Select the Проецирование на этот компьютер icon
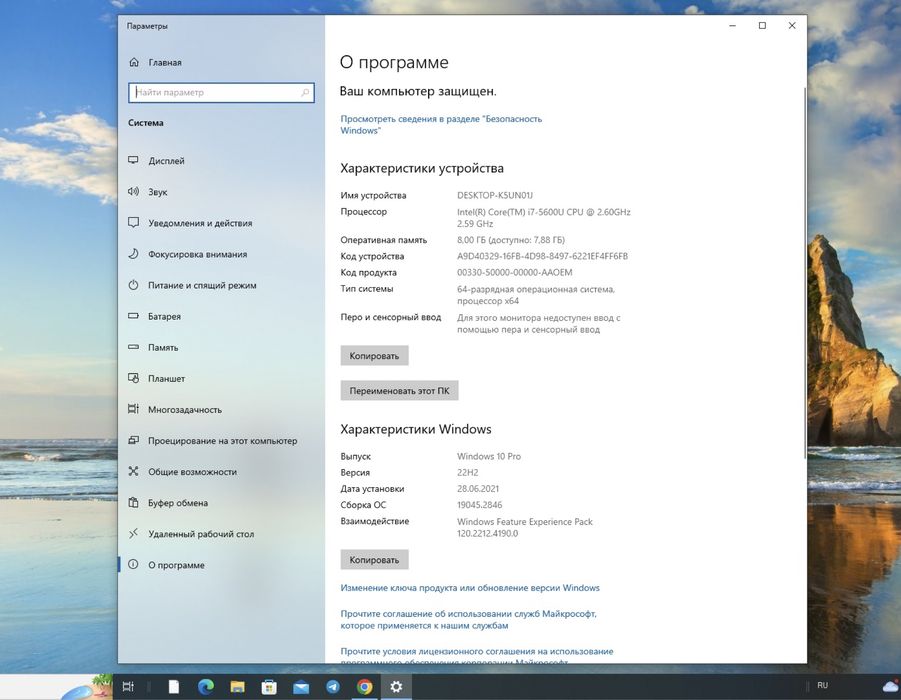Viewport: 901px width, 700px height. tap(133, 440)
